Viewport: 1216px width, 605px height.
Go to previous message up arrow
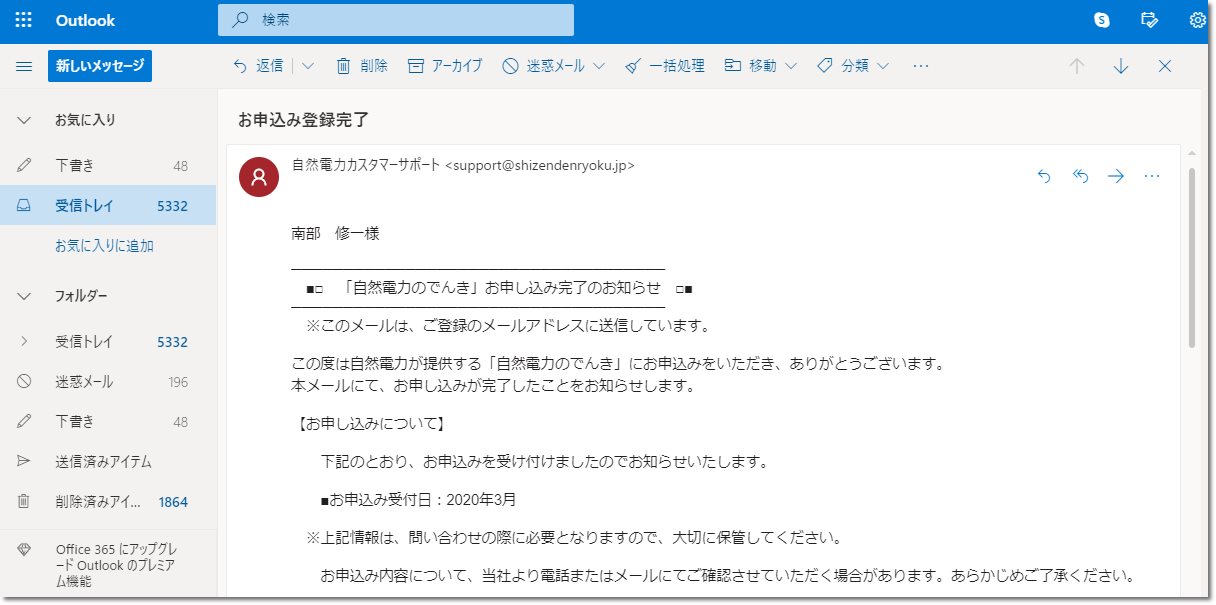tap(1077, 66)
